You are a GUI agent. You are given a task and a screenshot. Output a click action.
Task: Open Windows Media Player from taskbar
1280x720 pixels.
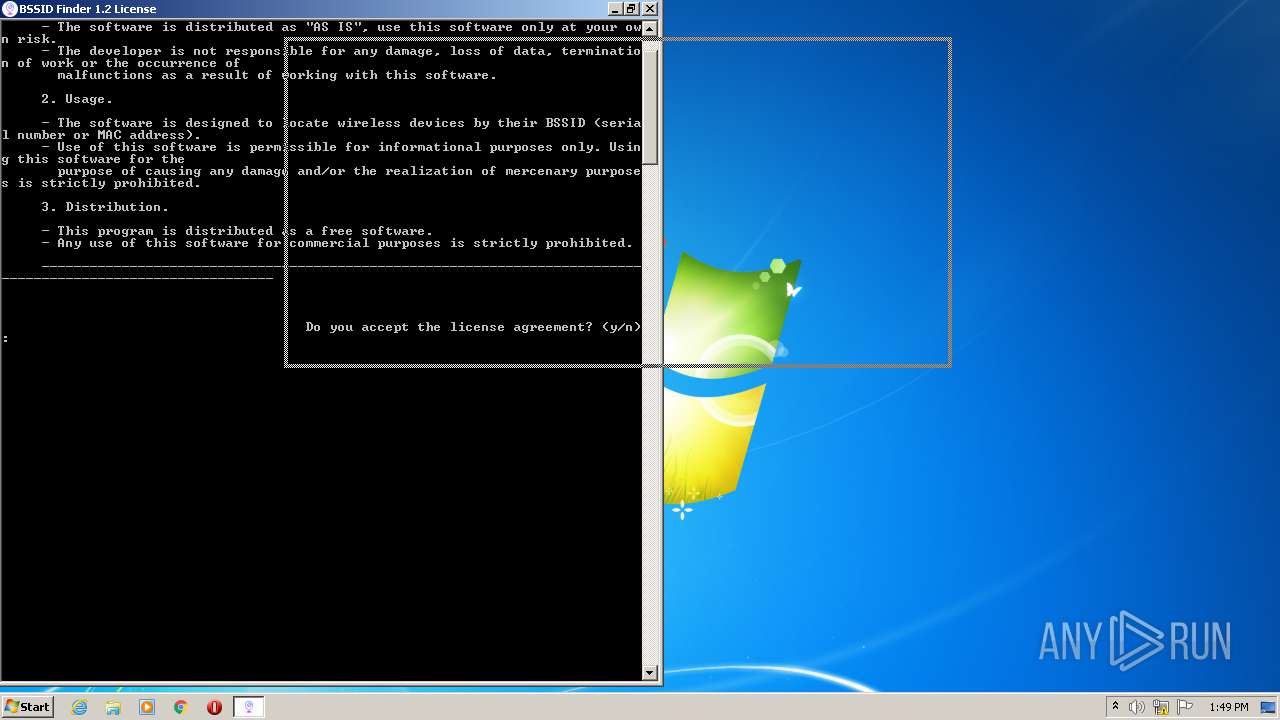click(x=147, y=707)
